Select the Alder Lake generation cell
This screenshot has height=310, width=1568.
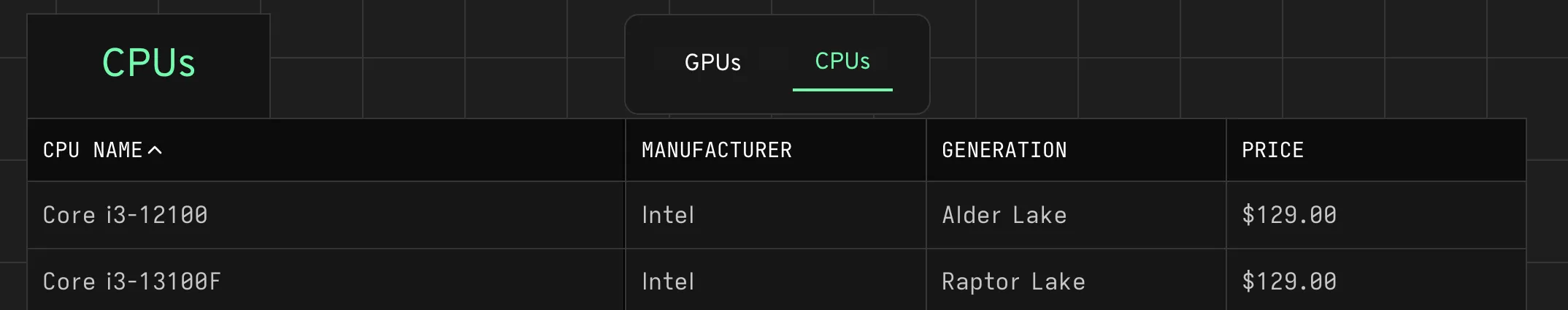[x=1004, y=215]
